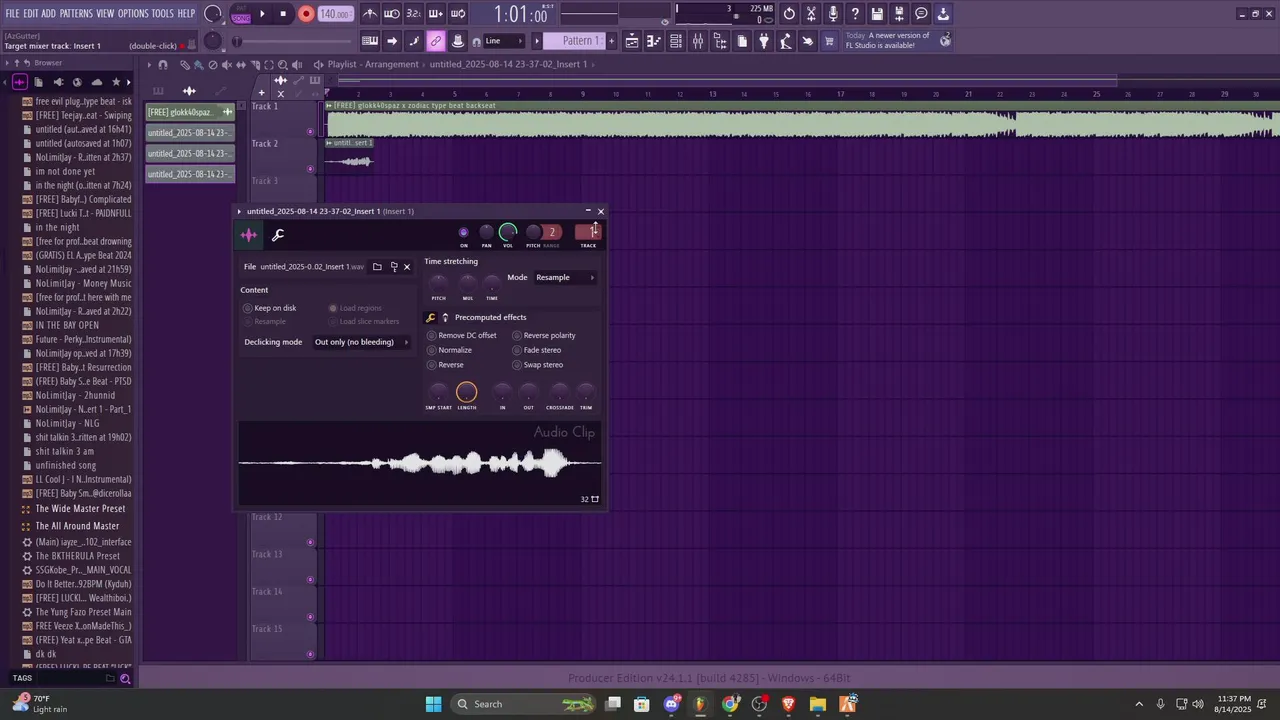Click the chat bubble icon in top toolbar

[921, 14]
